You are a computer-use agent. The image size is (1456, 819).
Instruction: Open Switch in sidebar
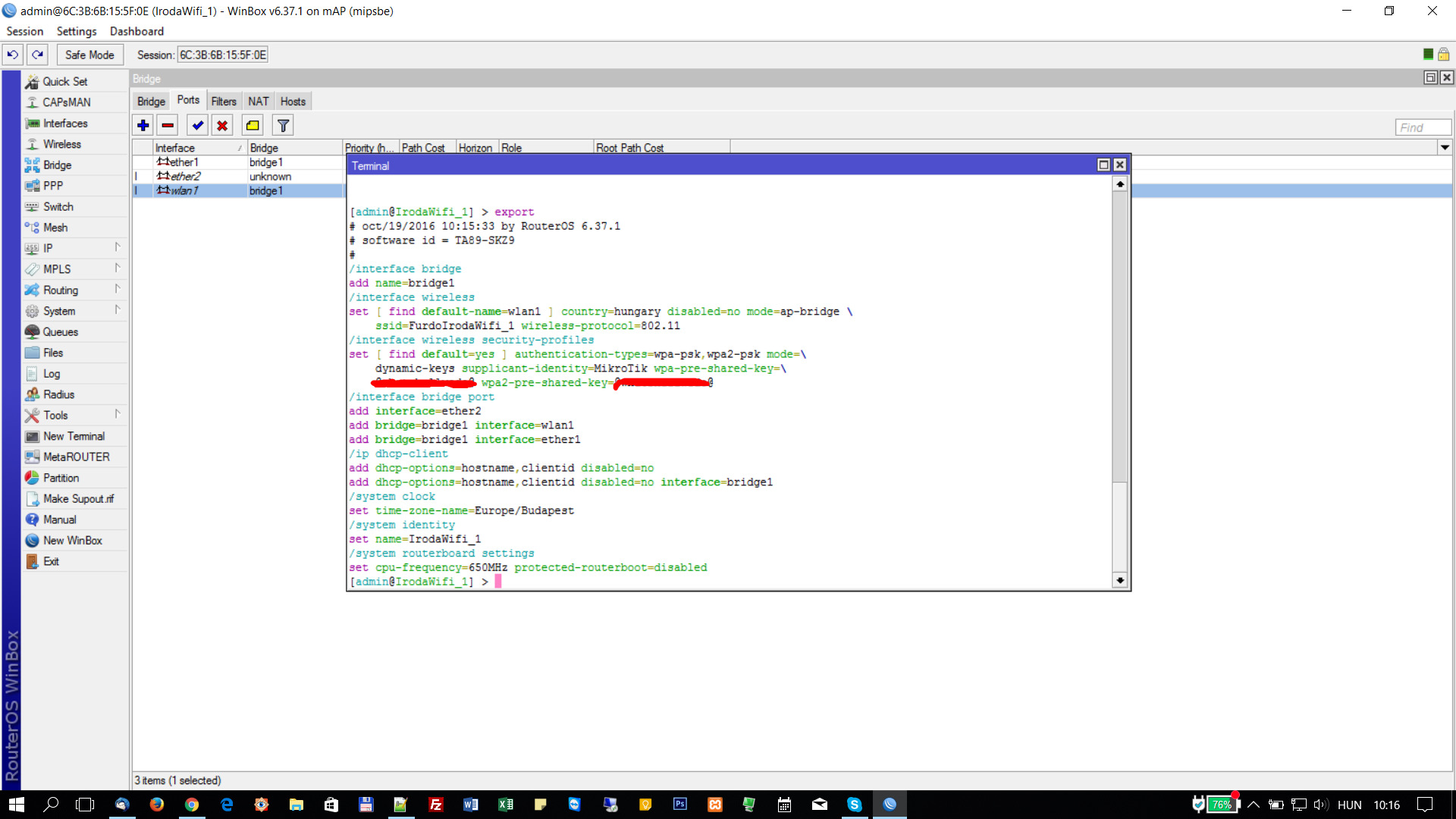pyautogui.click(x=58, y=207)
